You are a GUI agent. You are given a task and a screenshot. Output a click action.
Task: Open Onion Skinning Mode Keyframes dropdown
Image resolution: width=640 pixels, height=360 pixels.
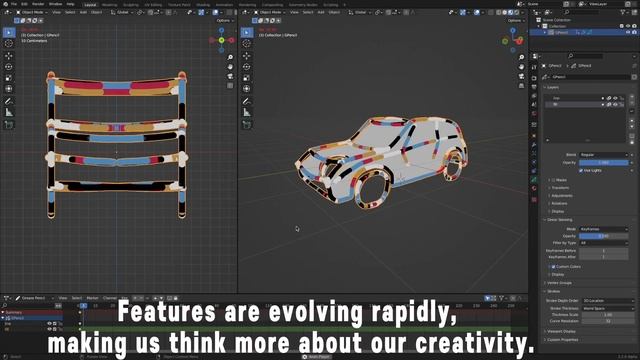604,229
